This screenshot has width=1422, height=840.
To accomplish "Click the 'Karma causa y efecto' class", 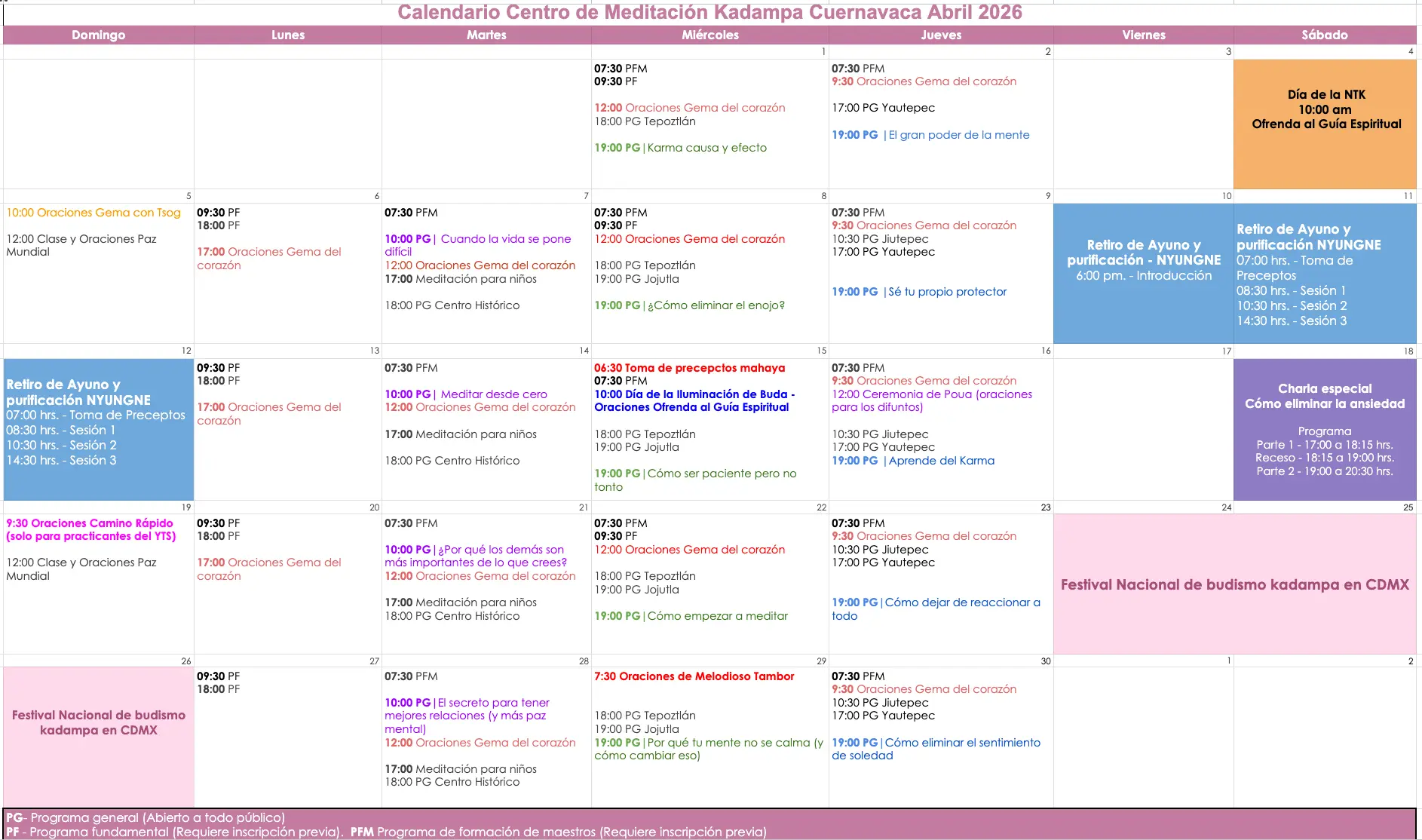I will 706,148.
